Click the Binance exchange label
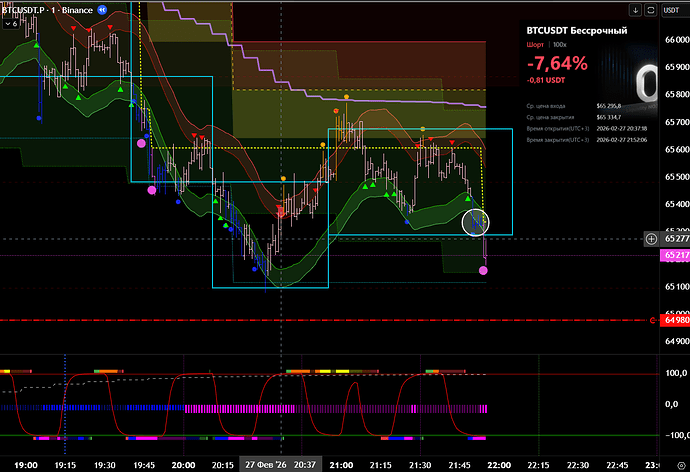The image size is (690, 472). pos(81,9)
